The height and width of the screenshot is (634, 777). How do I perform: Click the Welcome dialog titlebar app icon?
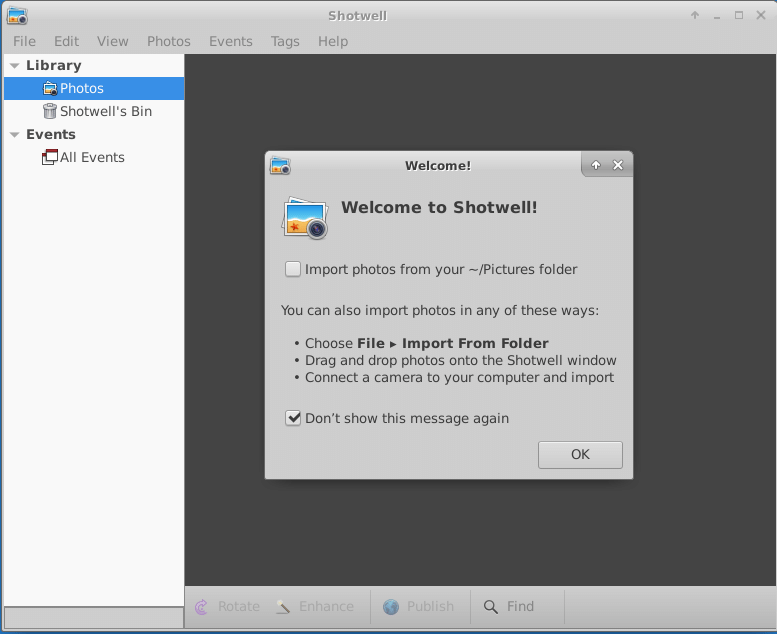pos(280,166)
